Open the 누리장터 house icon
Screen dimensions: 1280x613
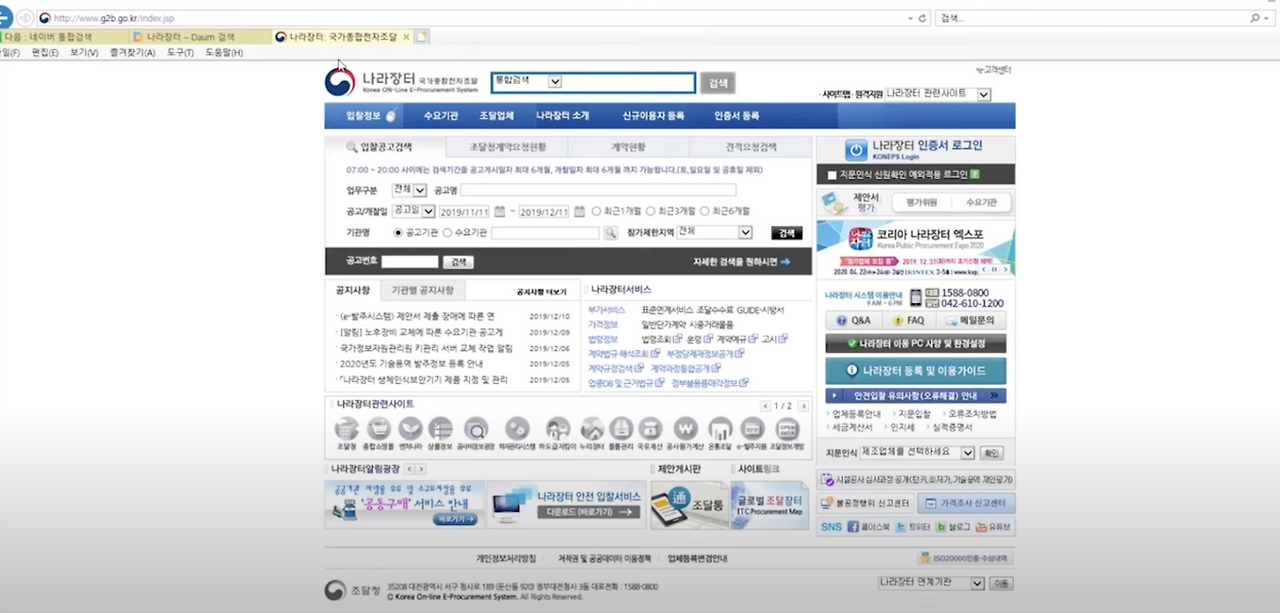592,428
